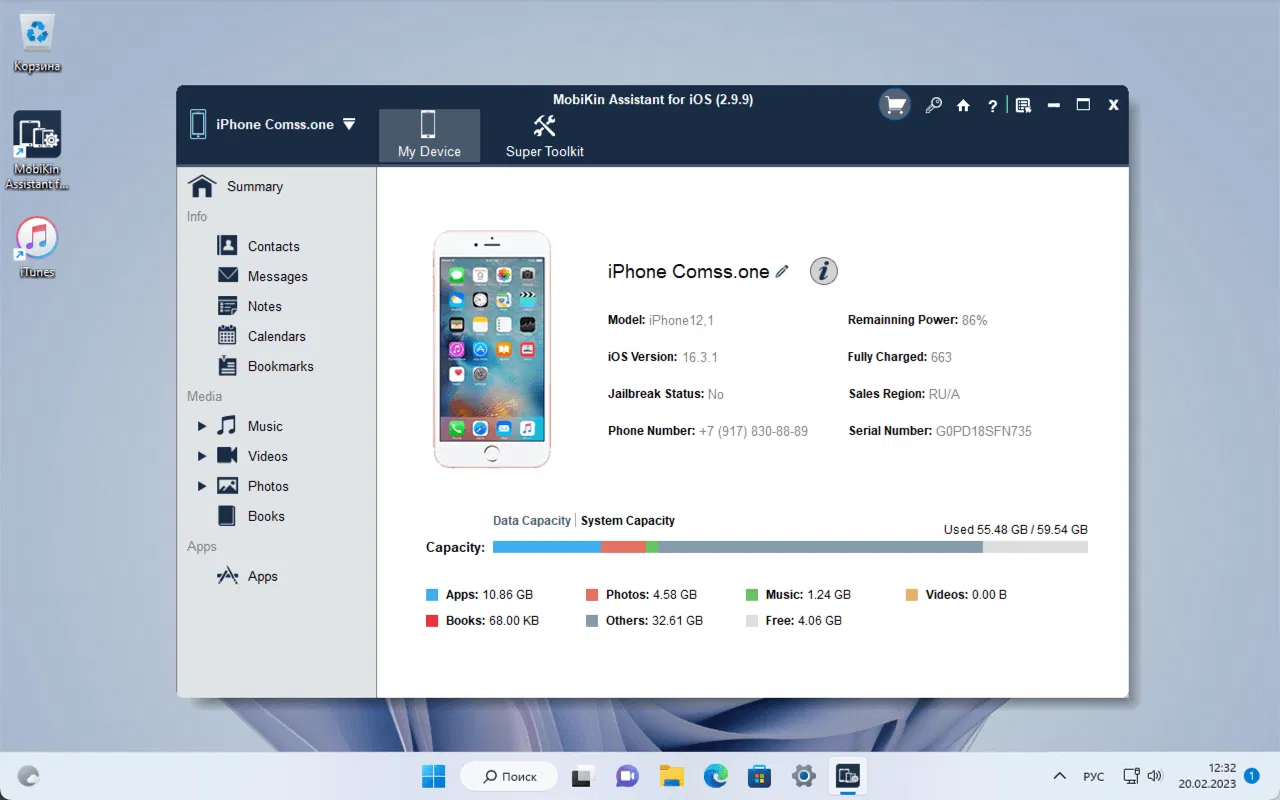The image size is (1280, 800).
Task: Open Microsoft Store from the taskbar
Action: coord(759,776)
